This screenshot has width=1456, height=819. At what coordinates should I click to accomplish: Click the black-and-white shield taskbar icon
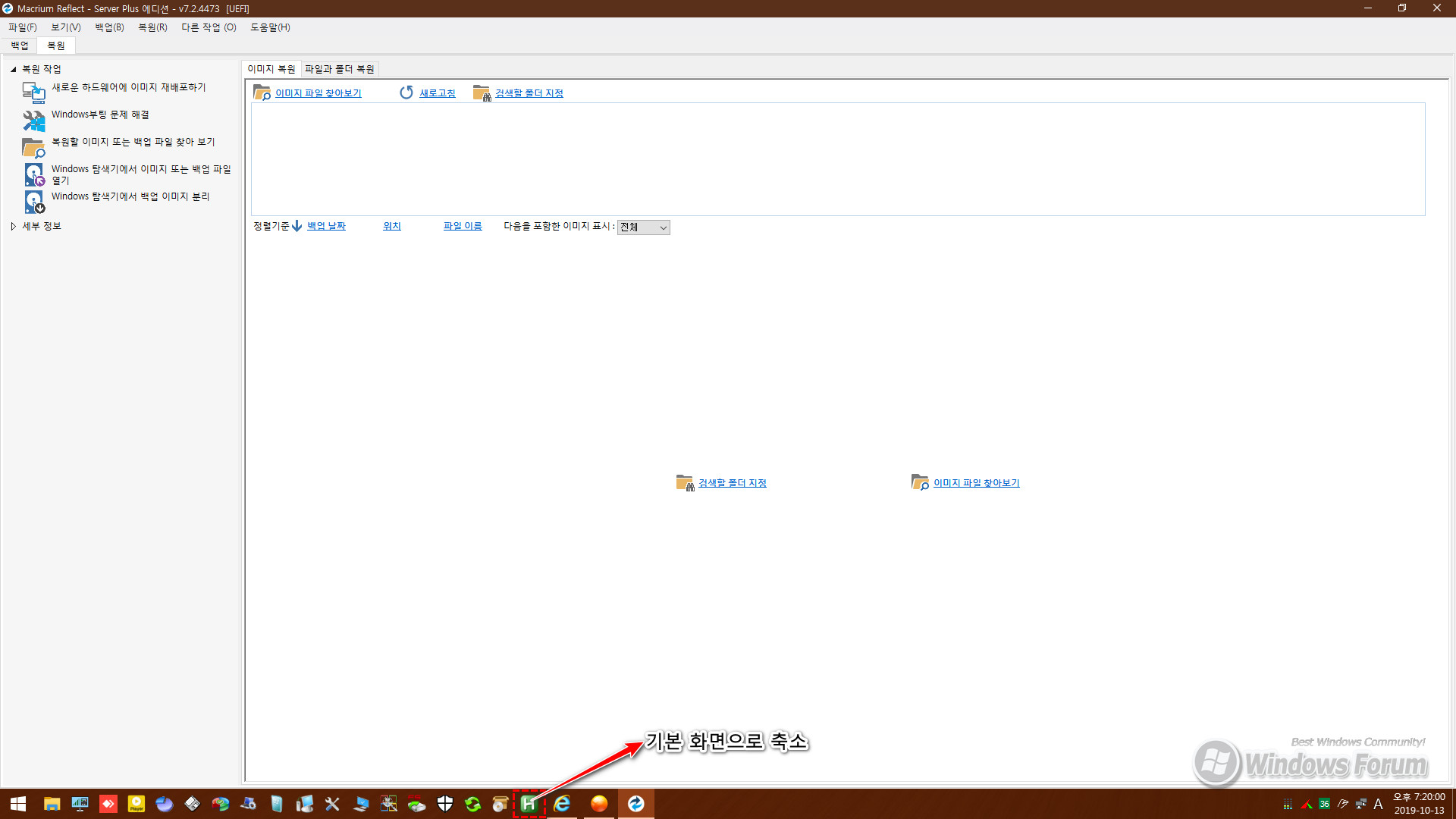pos(445,804)
